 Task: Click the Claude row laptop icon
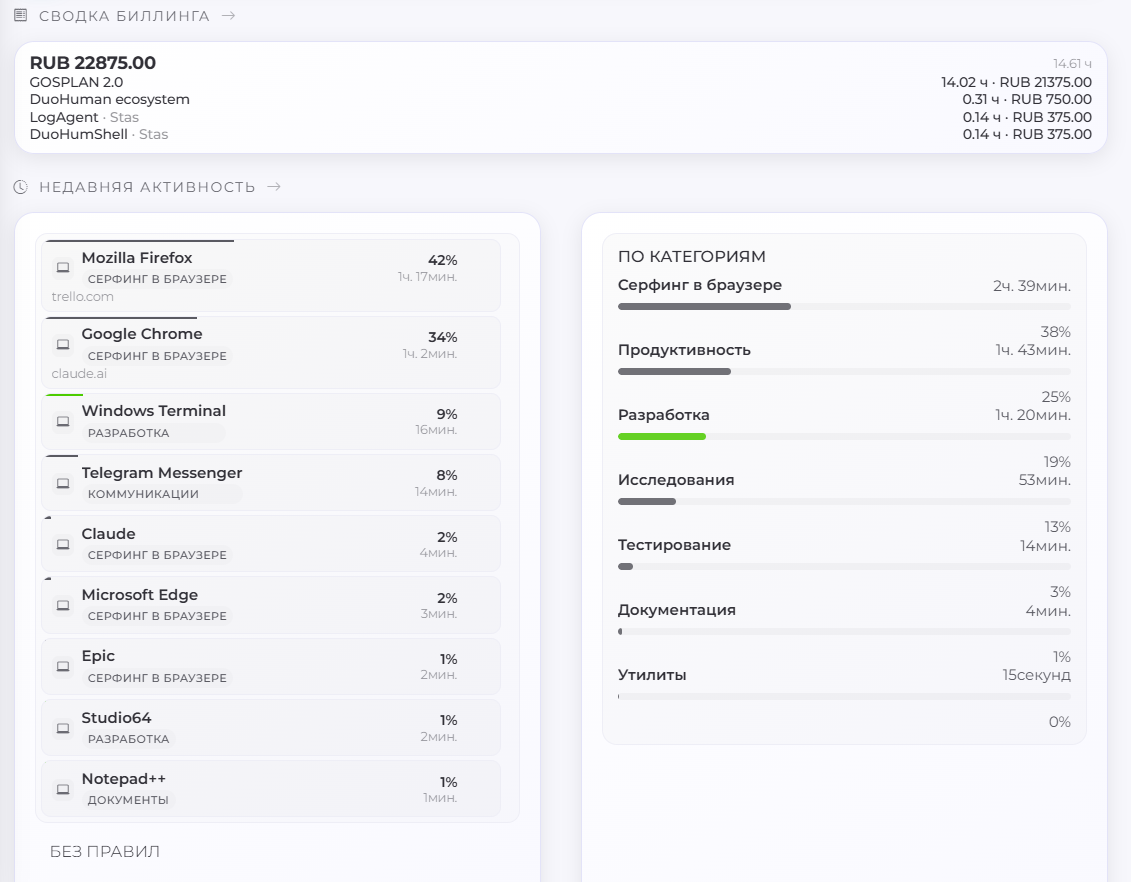63,544
